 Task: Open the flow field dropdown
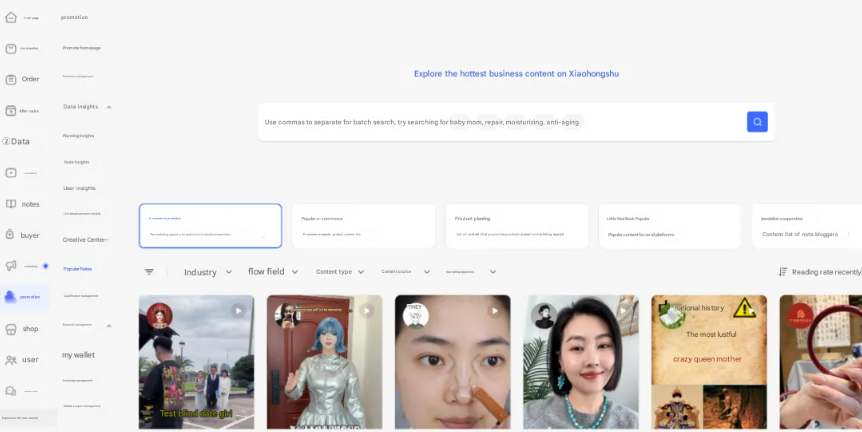[273, 272]
